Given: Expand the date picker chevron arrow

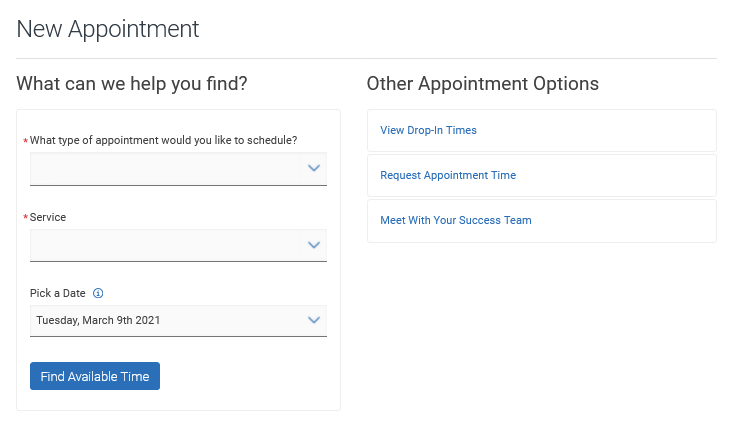Looking at the screenshot, I should tap(314, 321).
